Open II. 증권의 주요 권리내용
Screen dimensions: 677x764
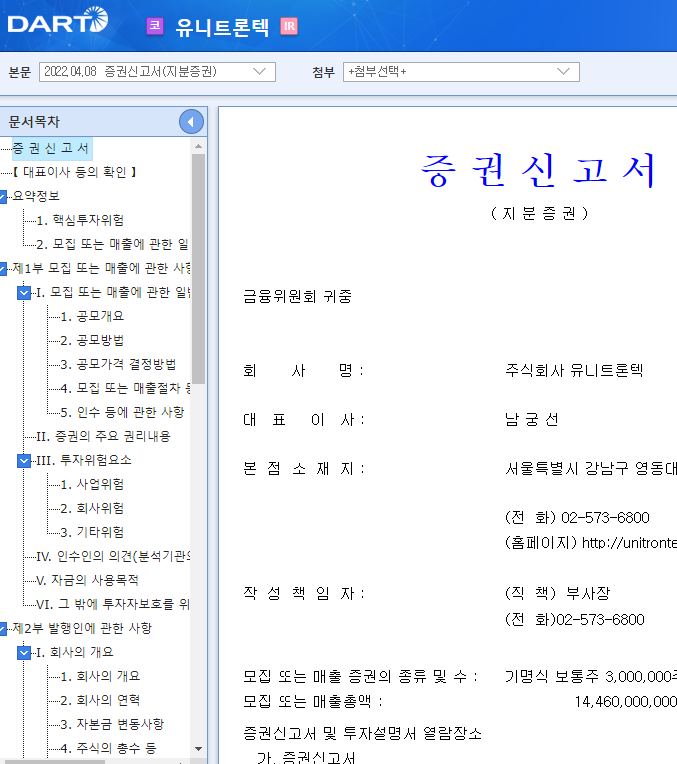point(103,436)
